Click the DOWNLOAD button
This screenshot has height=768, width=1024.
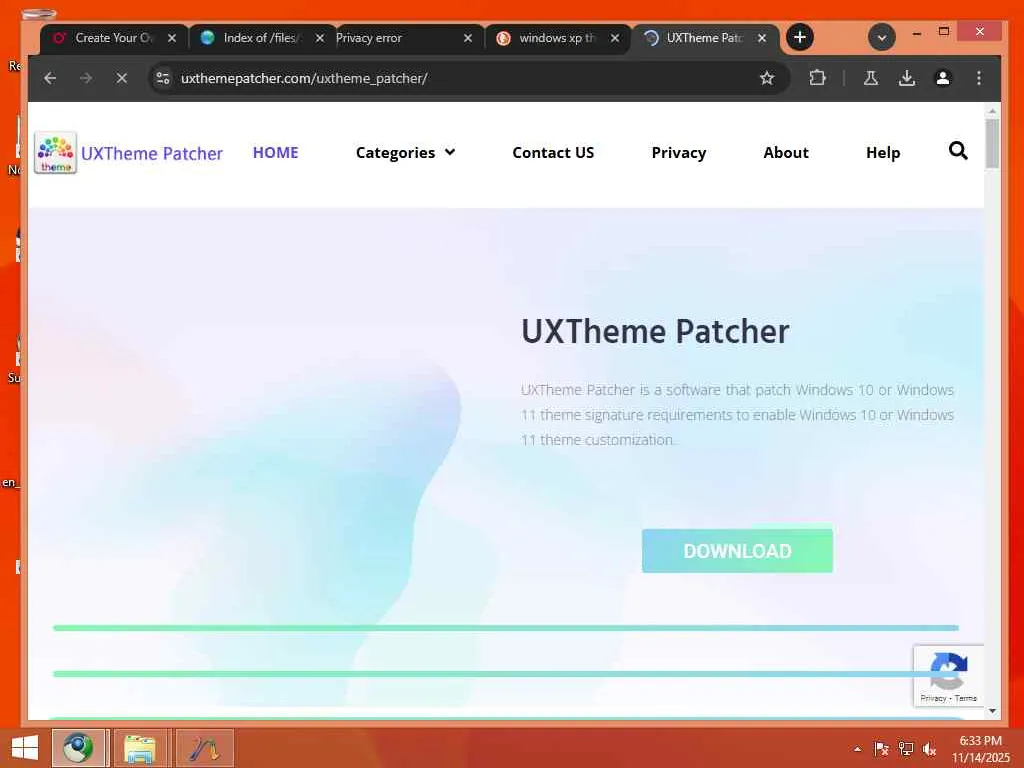737,551
